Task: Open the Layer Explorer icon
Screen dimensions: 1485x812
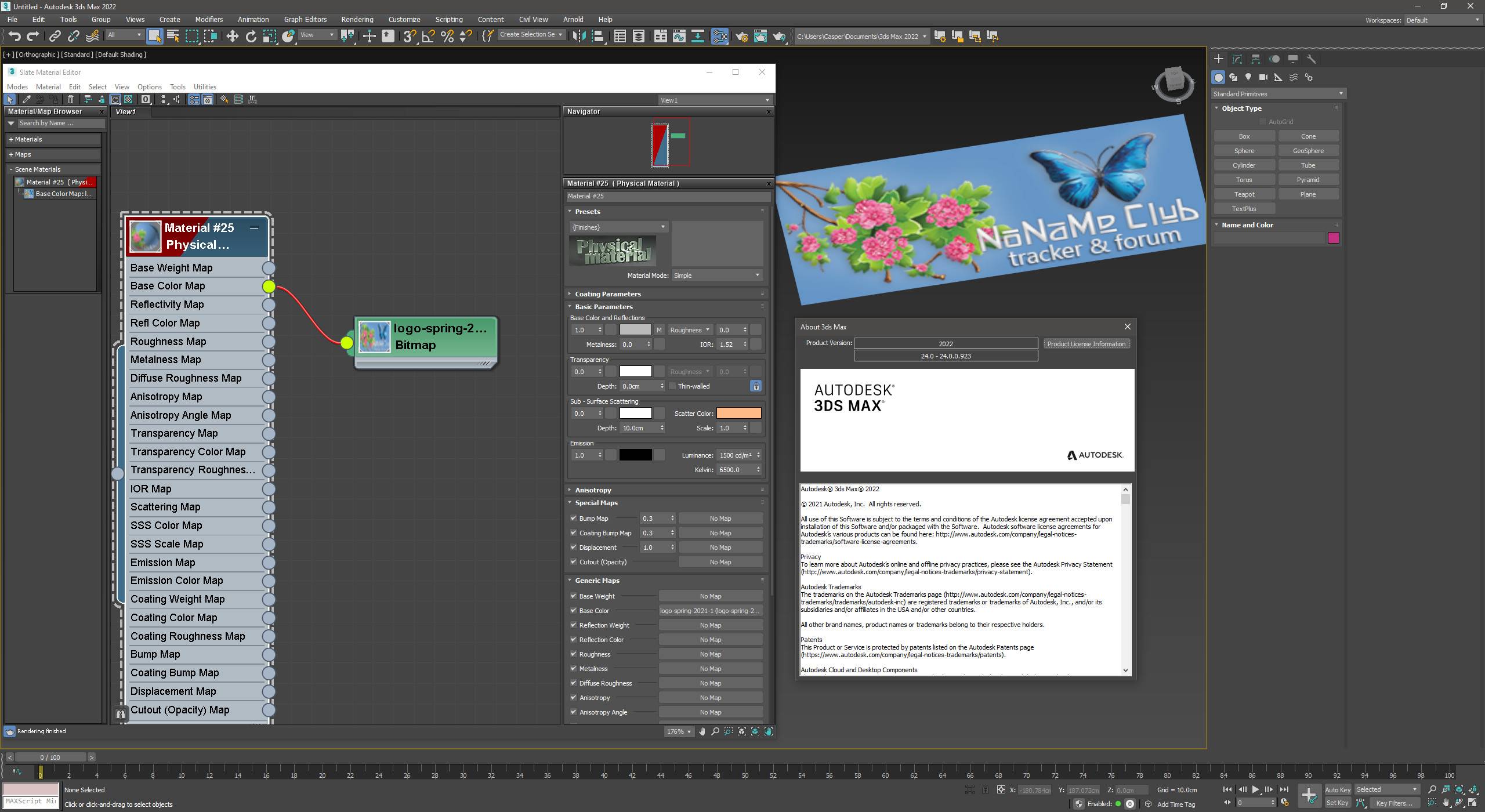Action: pyautogui.click(x=638, y=37)
